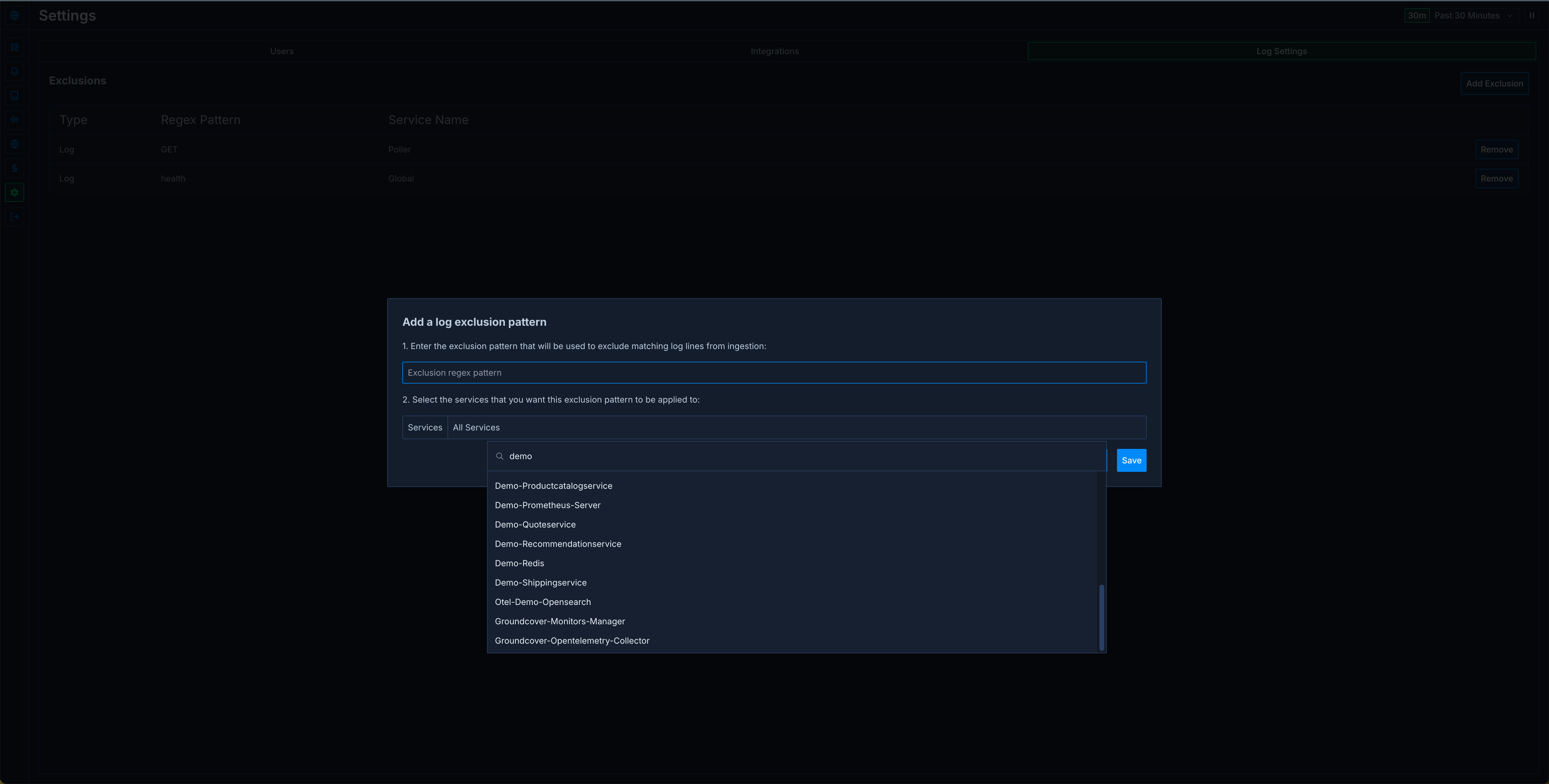This screenshot has height=784, width=1549.
Task: Click the Service Name column header
Action: 428,120
